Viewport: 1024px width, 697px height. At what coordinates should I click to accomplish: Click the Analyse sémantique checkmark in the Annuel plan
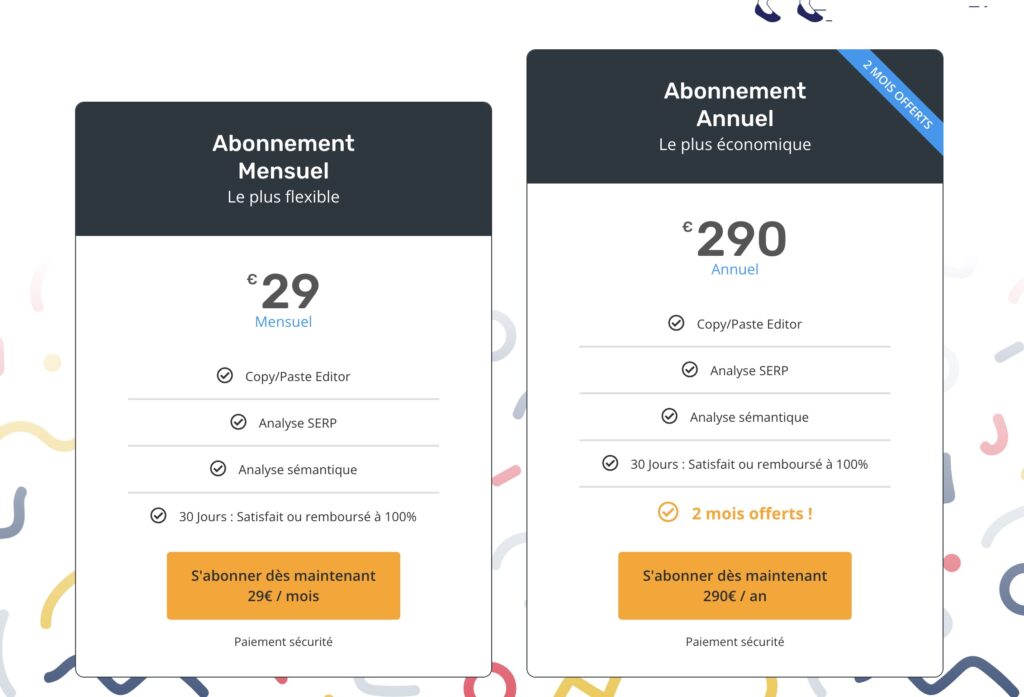[x=669, y=416]
